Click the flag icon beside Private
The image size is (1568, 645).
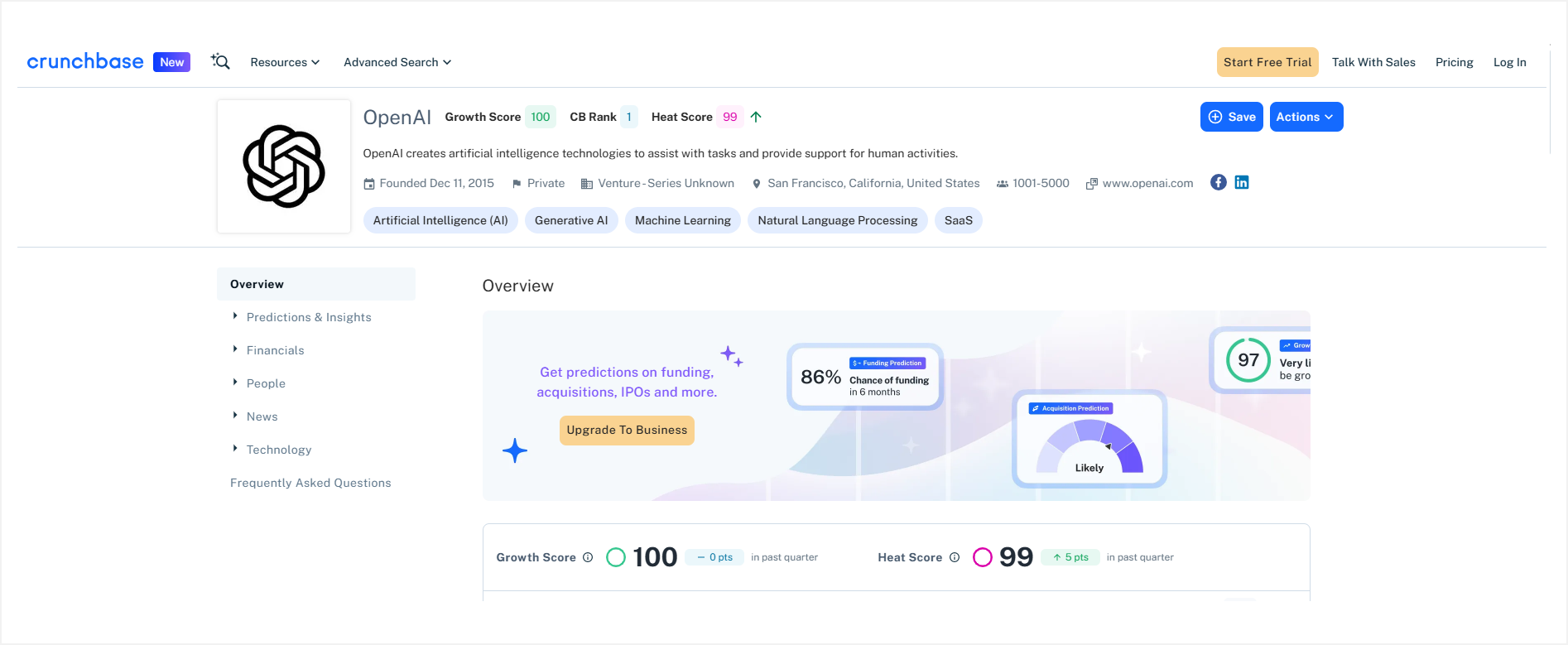point(517,184)
